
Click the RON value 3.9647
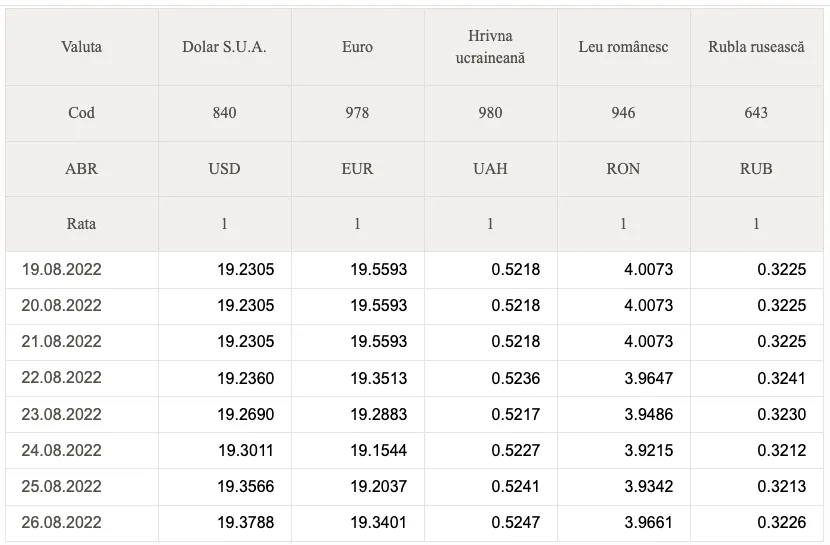click(648, 378)
